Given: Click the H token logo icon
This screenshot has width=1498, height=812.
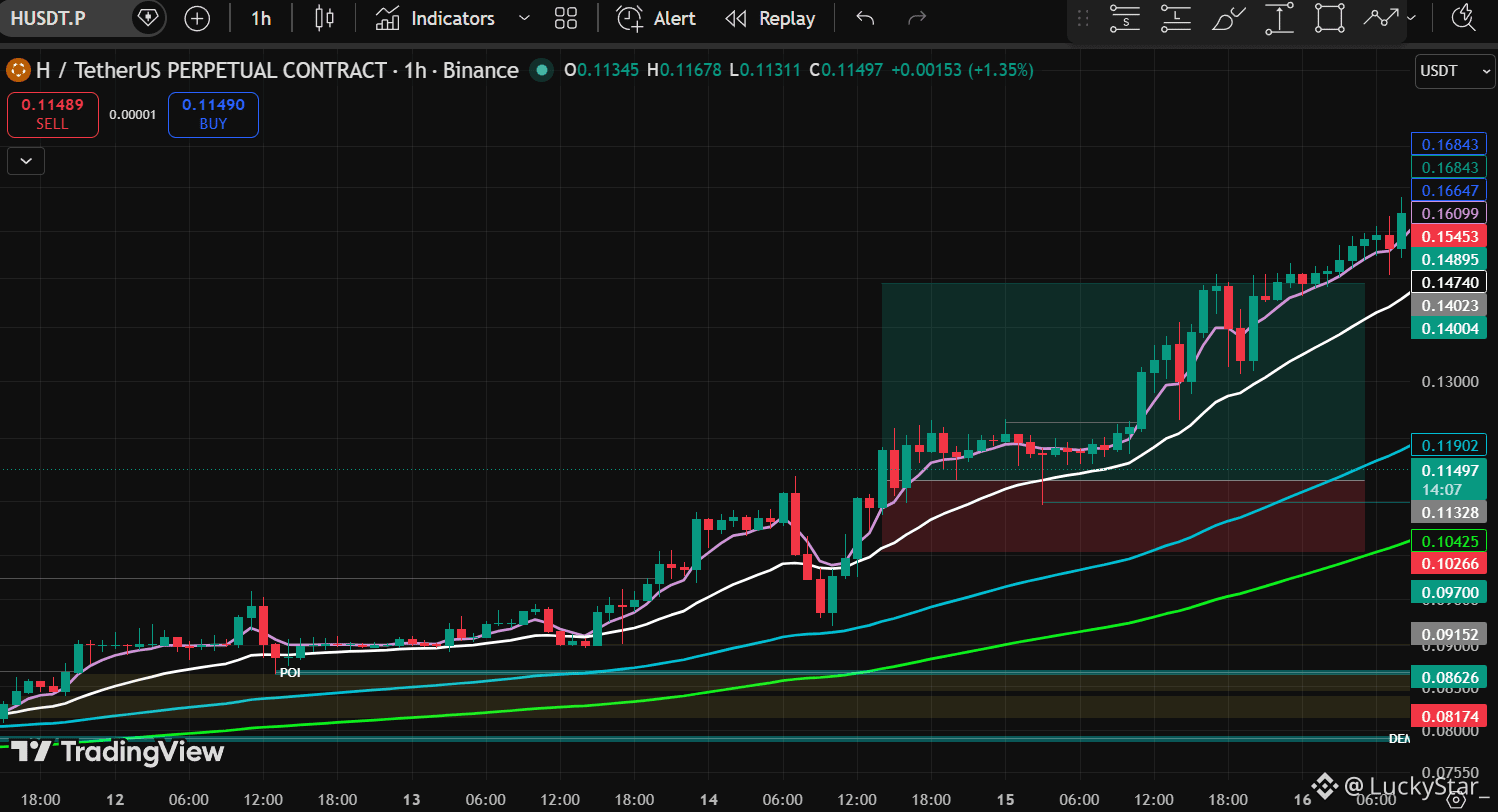Looking at the screenshot, I should click(x=18, y=70).
